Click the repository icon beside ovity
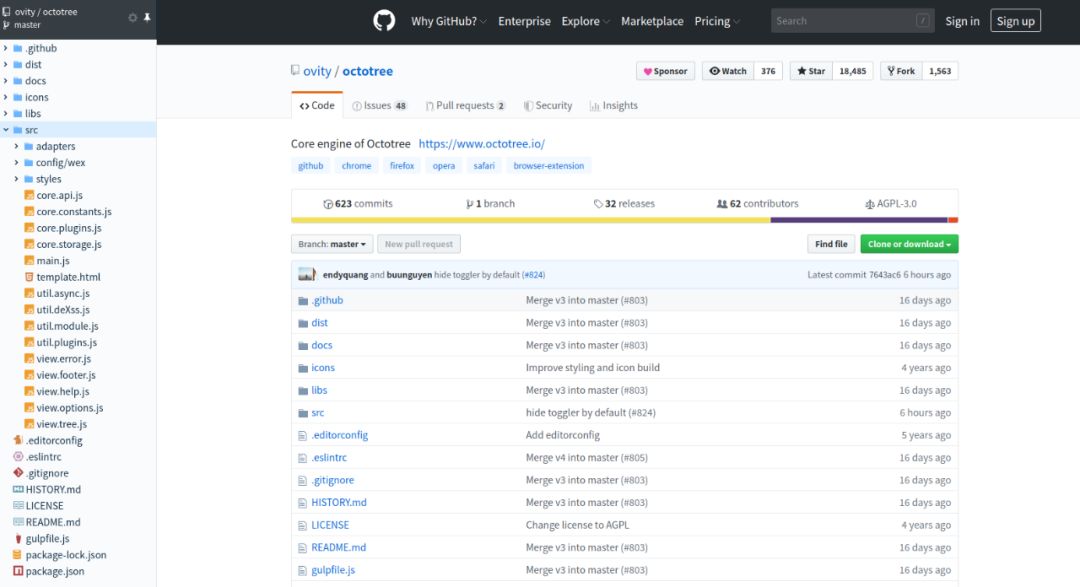Image resolution: width=1080 pixels, height=587 pixels. 295,70
